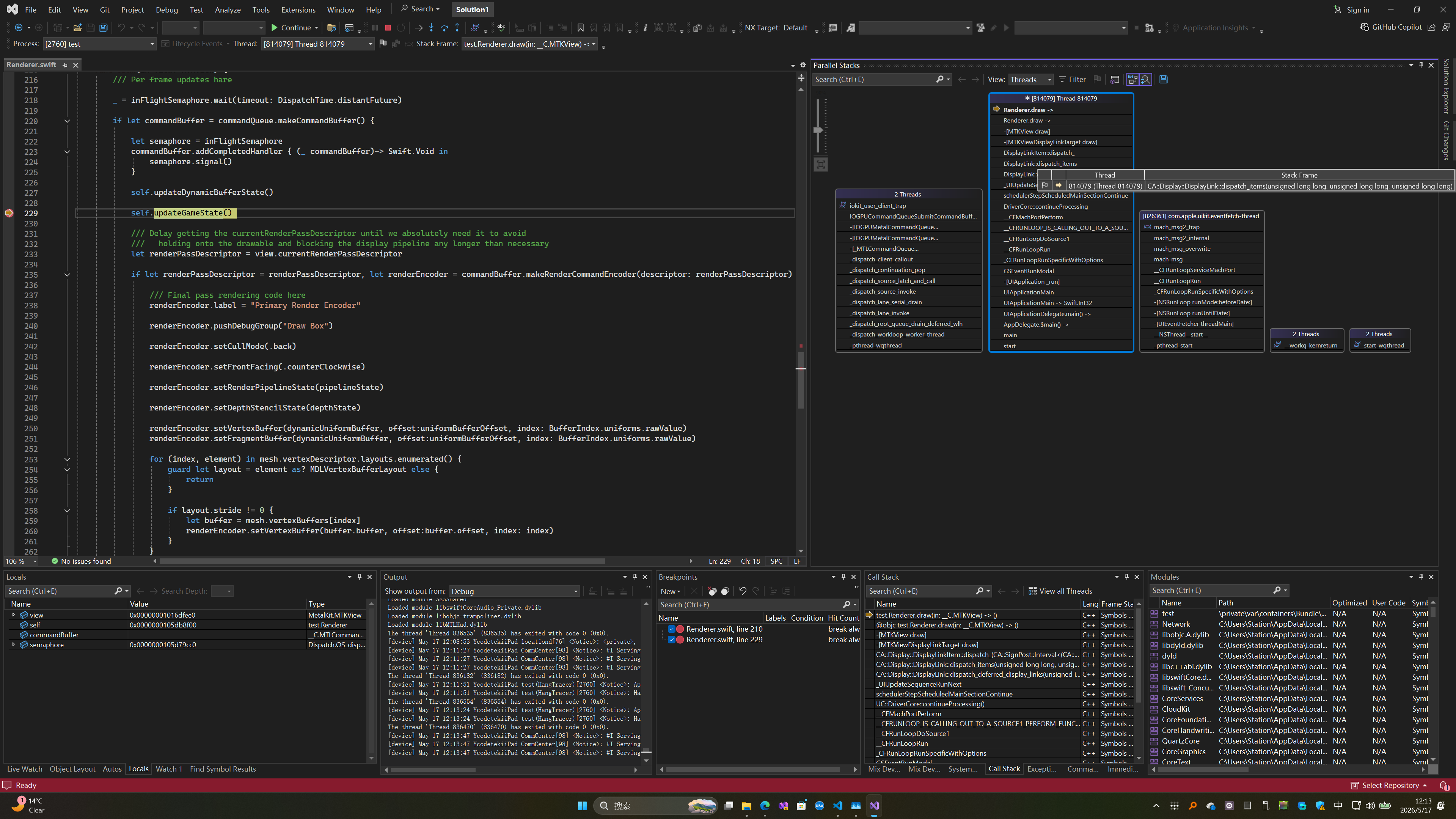Toggle auto scroll to current frame icon

1133,79
